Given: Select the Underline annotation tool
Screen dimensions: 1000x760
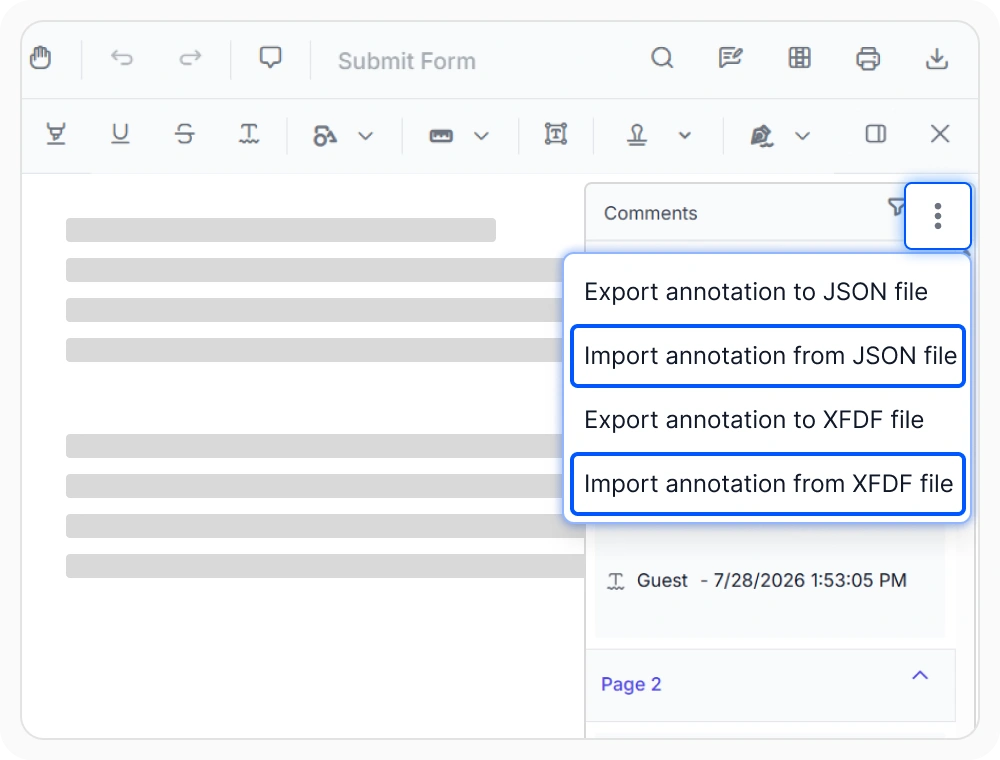Looking at the screenshot, I should 120,134.
